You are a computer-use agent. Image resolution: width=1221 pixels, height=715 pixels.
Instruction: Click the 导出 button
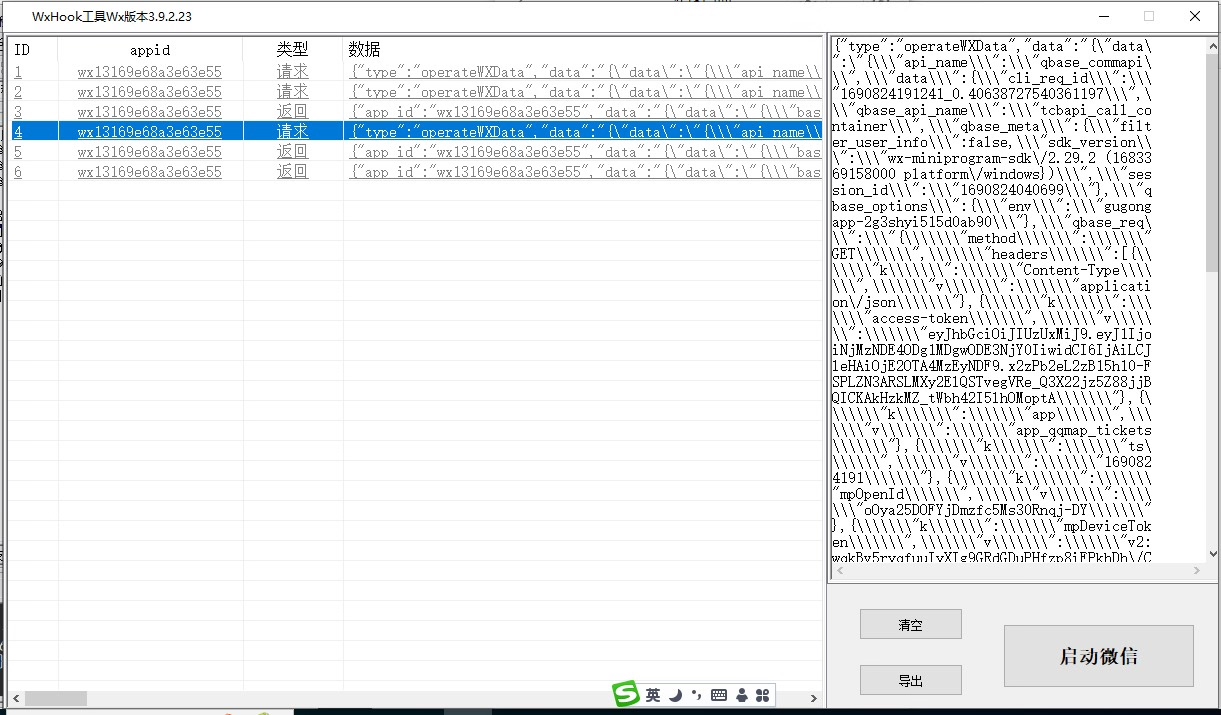[x=910, y=680]
